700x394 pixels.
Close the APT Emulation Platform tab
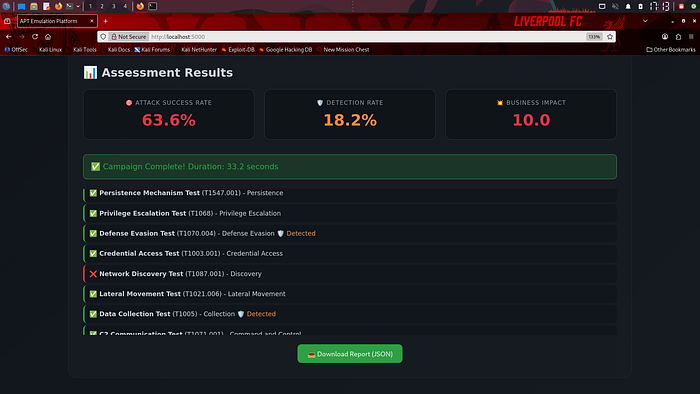(92, 21)
